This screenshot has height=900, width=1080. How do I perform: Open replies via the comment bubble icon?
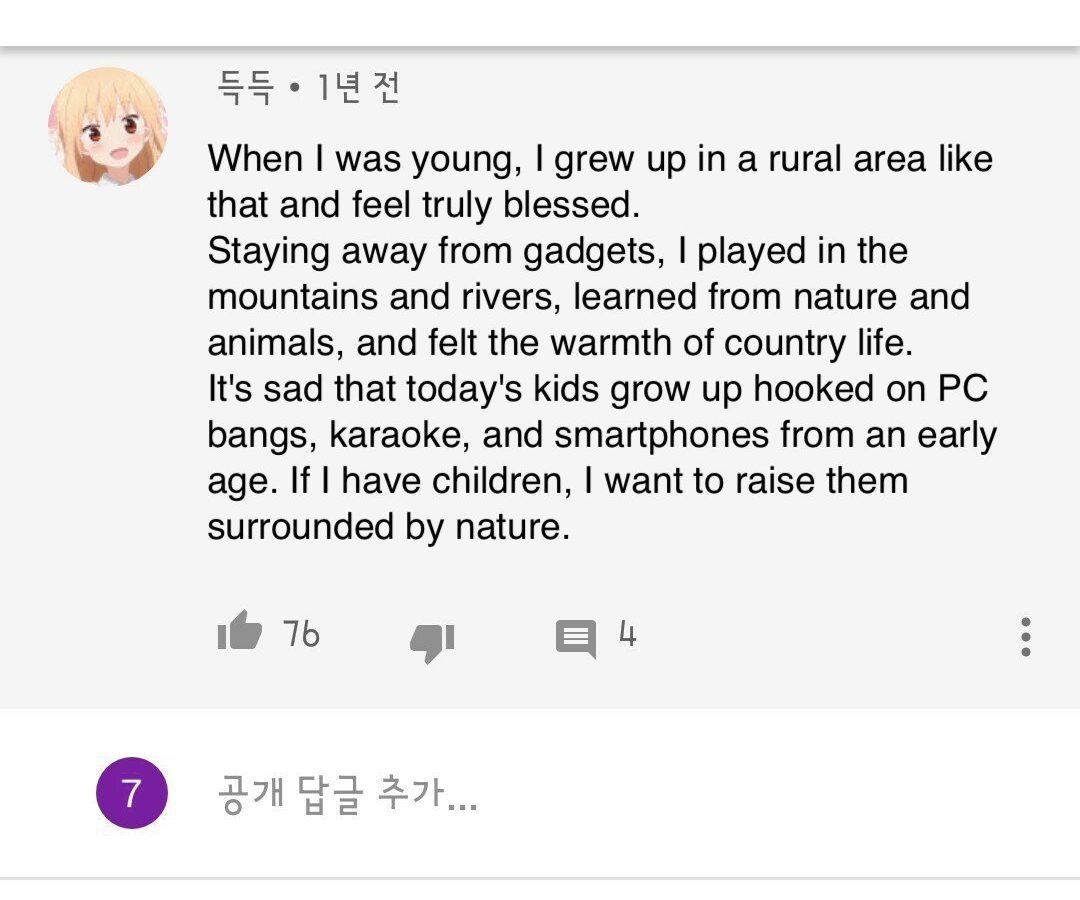575,638
